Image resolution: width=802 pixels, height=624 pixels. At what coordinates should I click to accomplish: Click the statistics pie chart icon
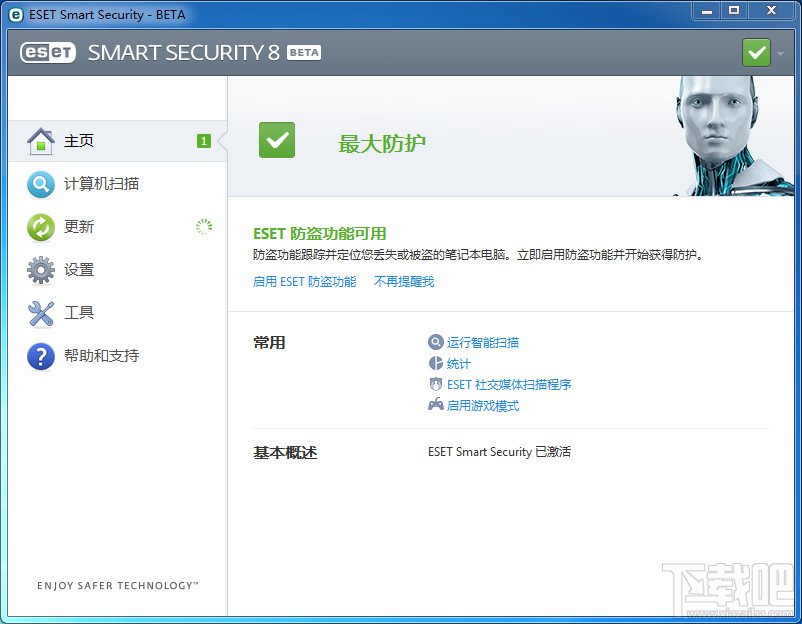(435, 363)
